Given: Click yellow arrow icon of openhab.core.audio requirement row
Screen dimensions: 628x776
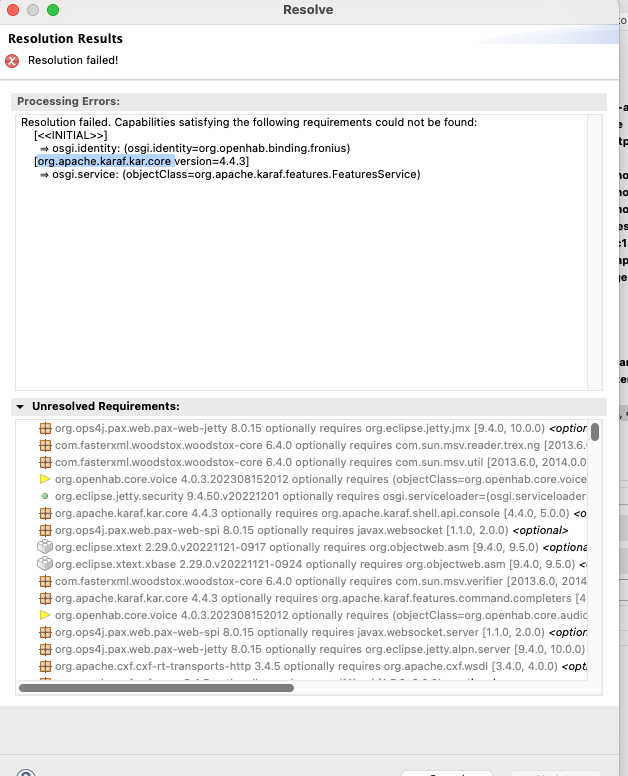Looking at the screenshot, I should click(45, 615).
